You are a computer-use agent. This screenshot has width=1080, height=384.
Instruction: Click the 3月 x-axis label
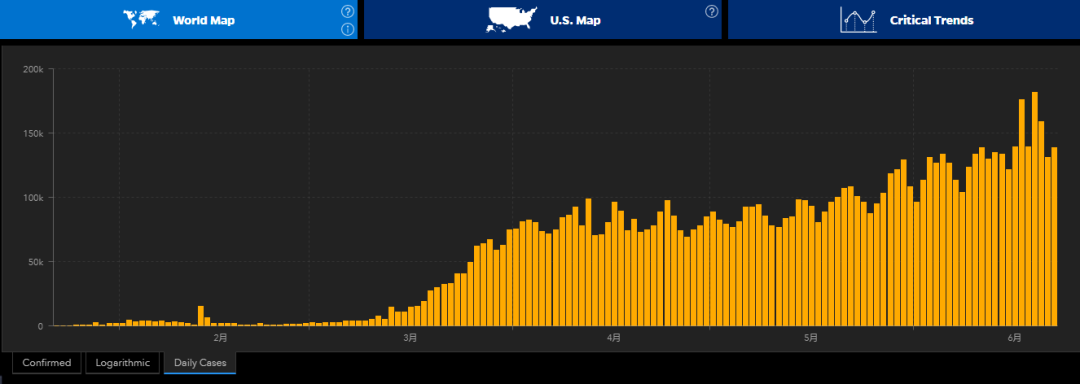(410, 338)
